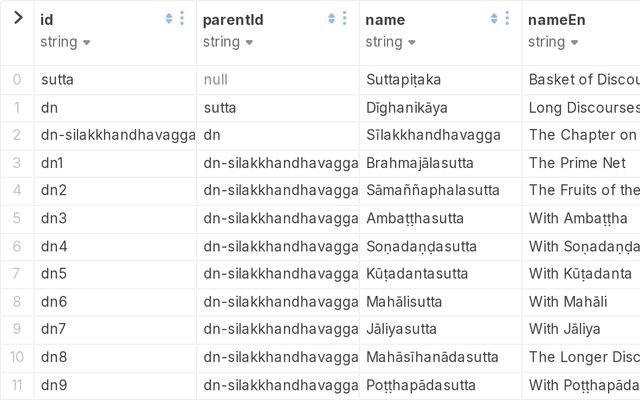Image resolution: width=640 pixels, height=400 pixels.
Task: Open parentId column options menu
Action: click(345, 18)
